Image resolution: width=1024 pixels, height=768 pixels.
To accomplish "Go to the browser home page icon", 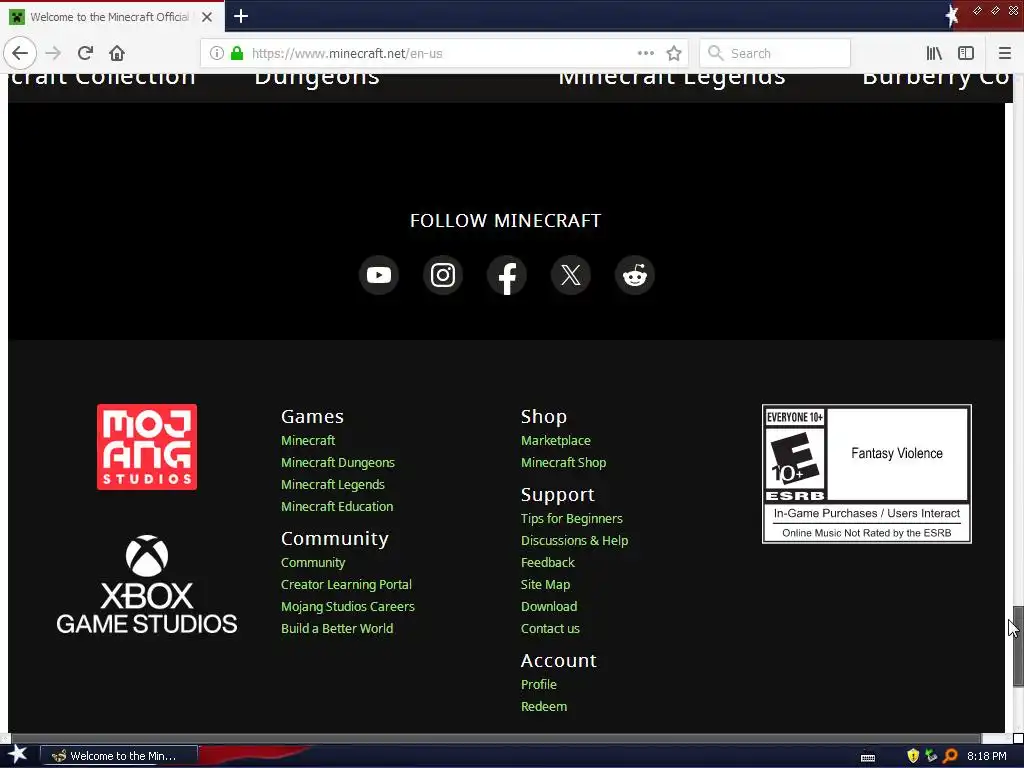I will (117, 53).
